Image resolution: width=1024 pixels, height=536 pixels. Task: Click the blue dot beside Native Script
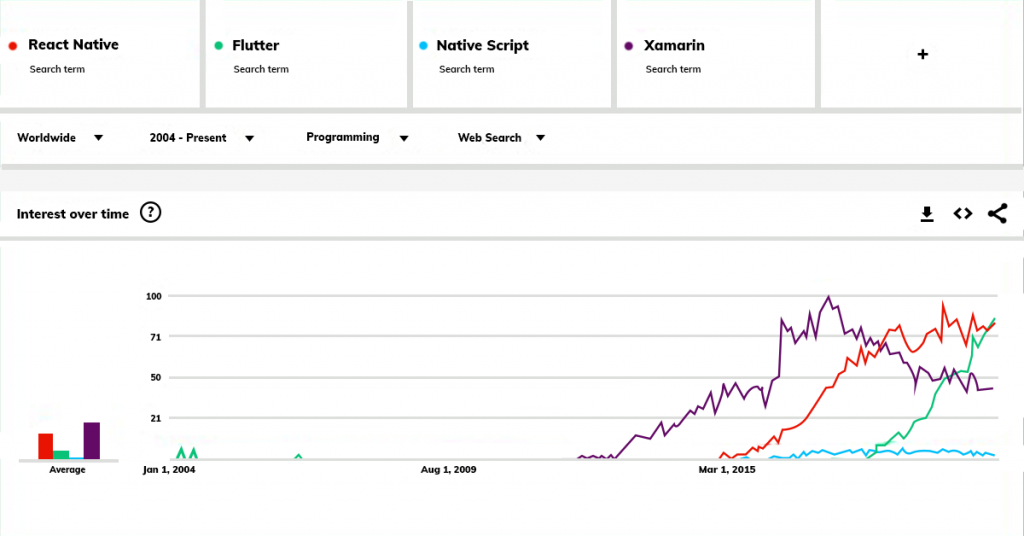tap(423, 46)
